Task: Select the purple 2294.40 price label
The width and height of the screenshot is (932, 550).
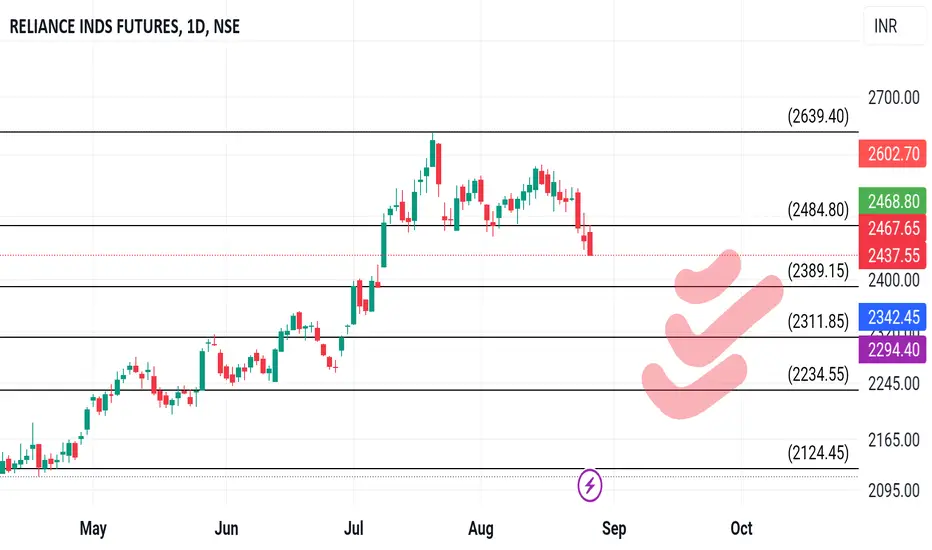Action: point(892,350)
